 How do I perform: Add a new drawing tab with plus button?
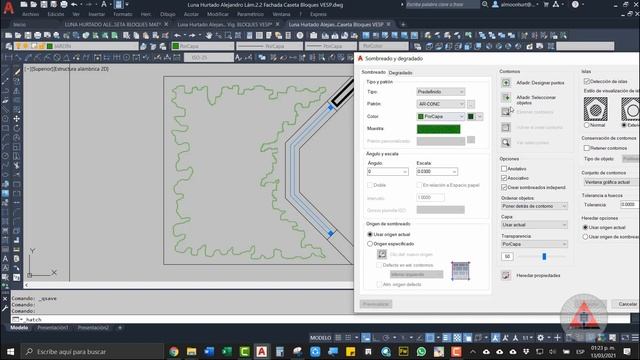pyautogui.click(x=403, y=24)
